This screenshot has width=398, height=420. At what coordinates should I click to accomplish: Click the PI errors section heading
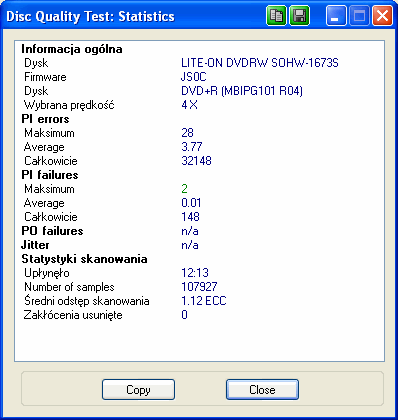click(45, 119)
